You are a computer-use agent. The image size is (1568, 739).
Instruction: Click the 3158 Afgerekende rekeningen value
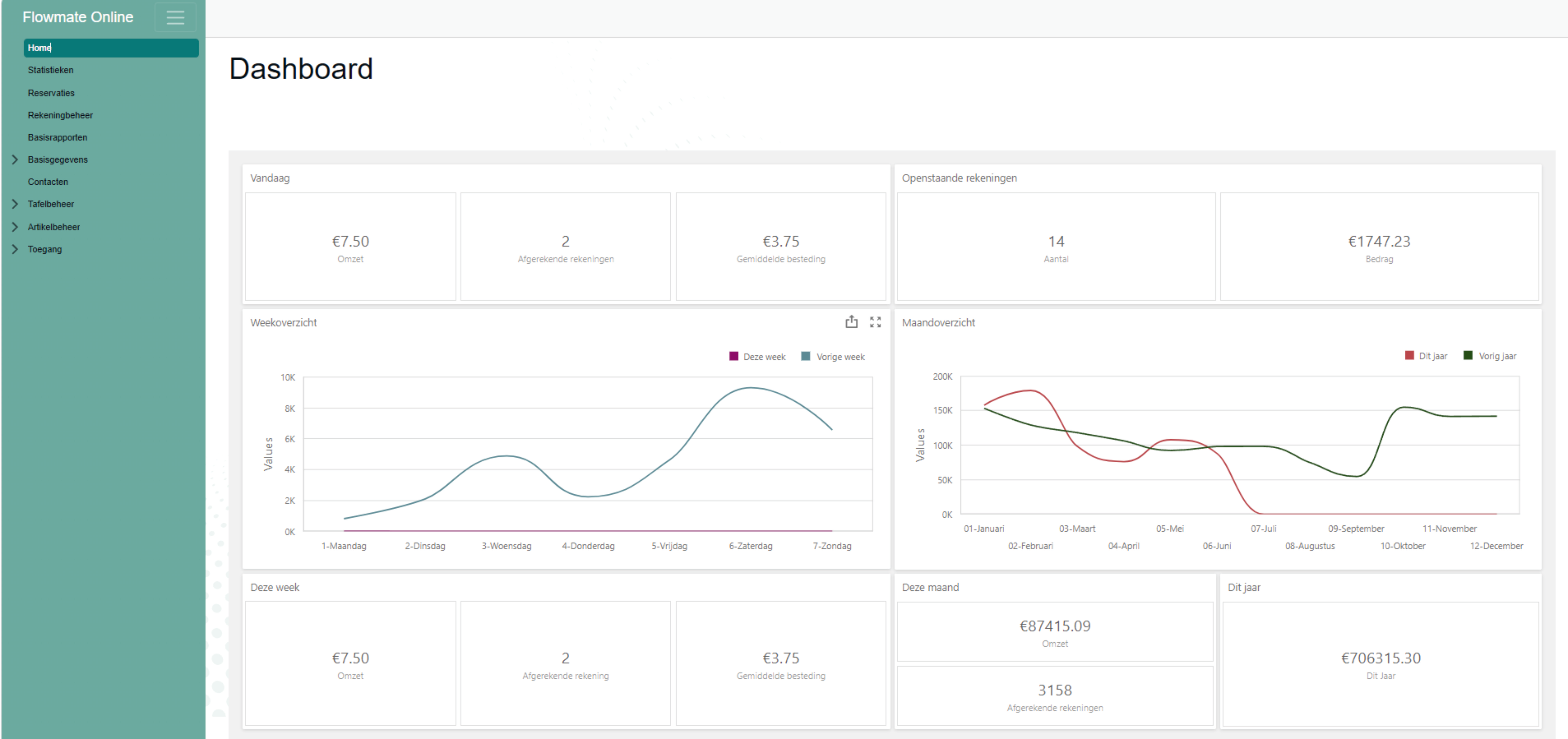[x=1055, y=690]
